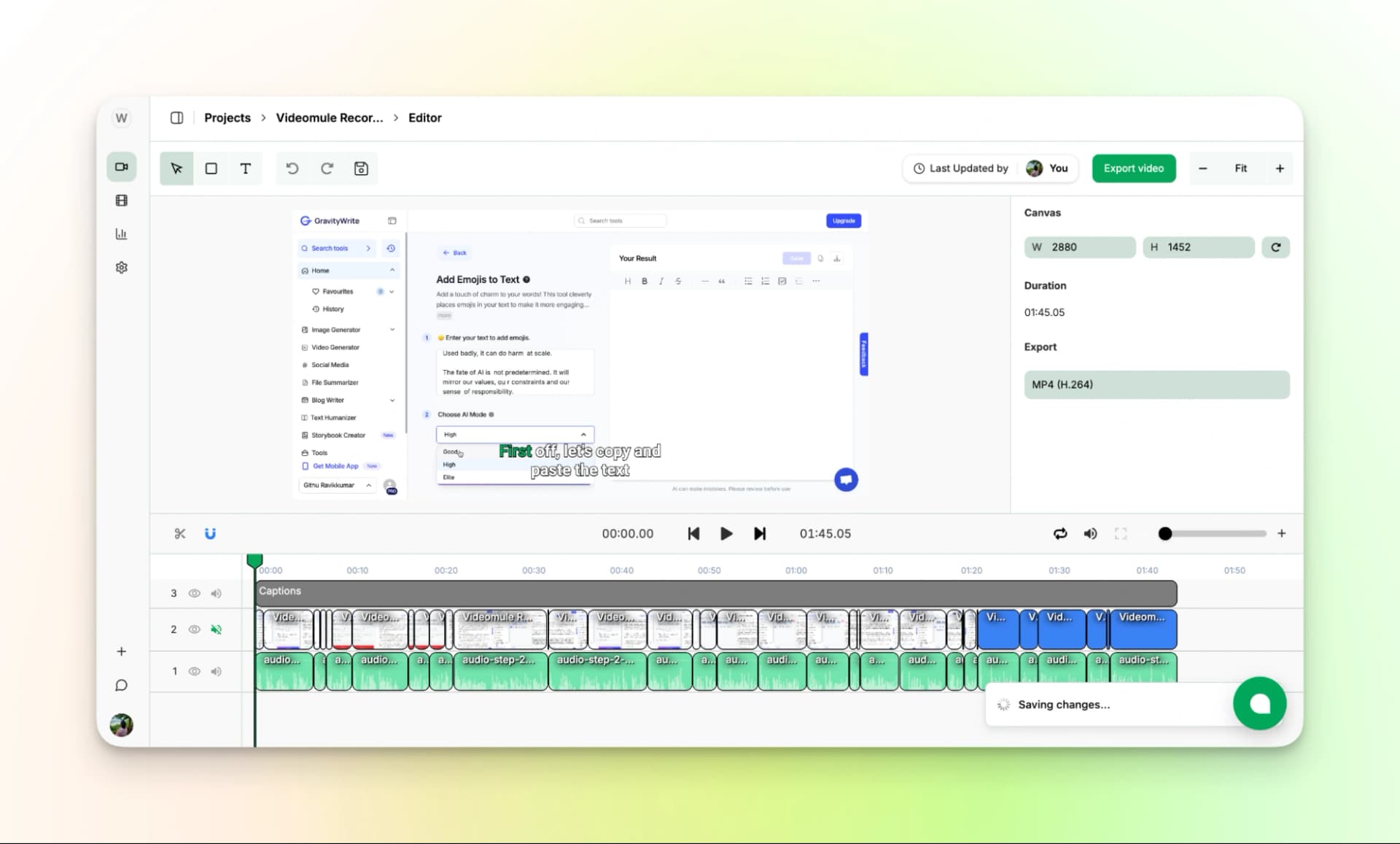Click the Export video button

(x=1133, y=169)
